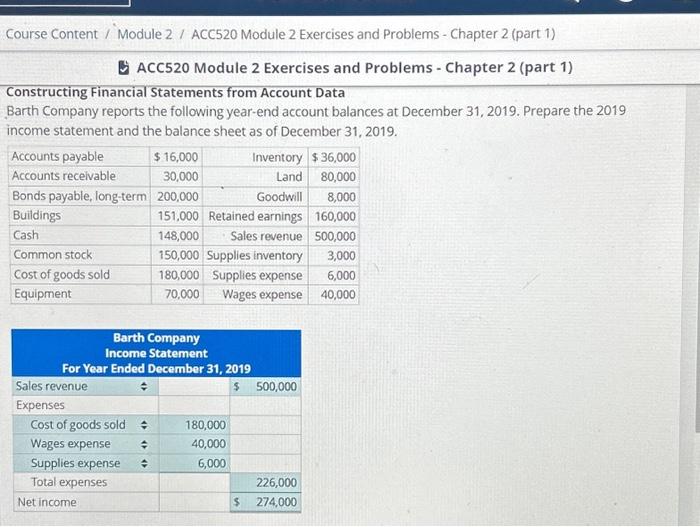Open ACC520 Module 2 Exercises breadcrumb
The width and height of the screenshot is (700, 527).
point(373,34)
